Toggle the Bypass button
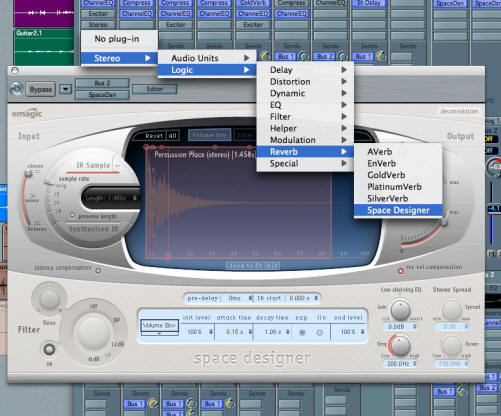This screenshot has width=501, height=416. [41, 89]
